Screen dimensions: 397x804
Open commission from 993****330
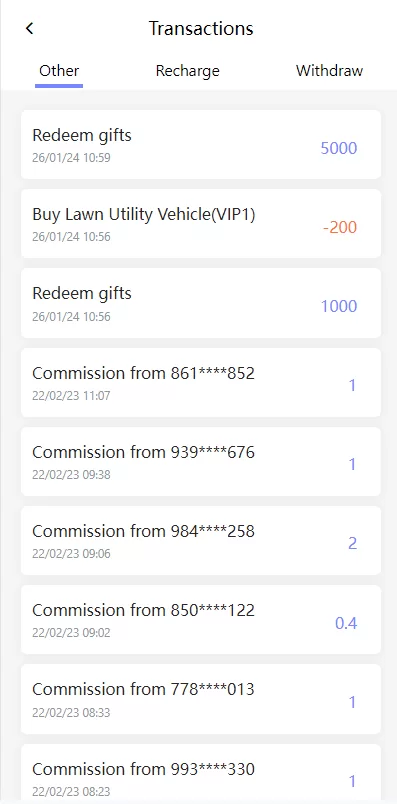[201, 772]
